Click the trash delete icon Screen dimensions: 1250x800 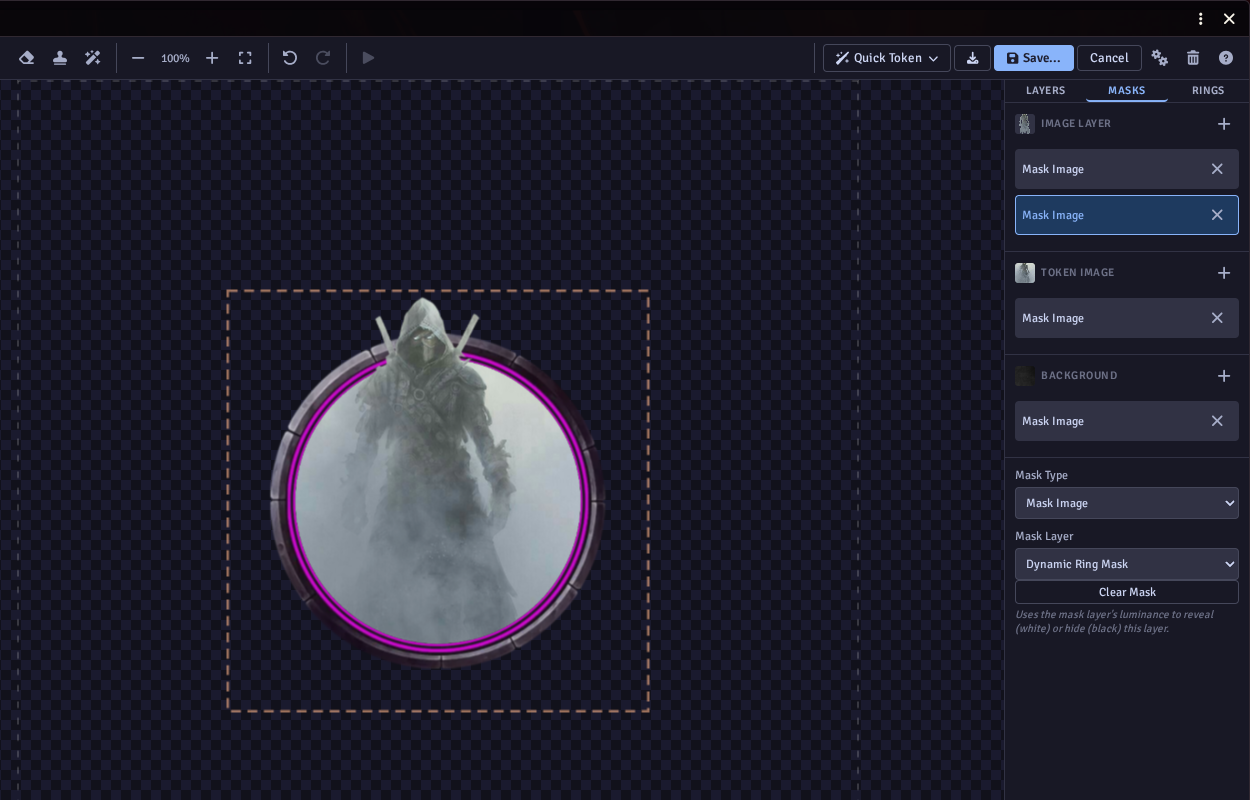1193,58
